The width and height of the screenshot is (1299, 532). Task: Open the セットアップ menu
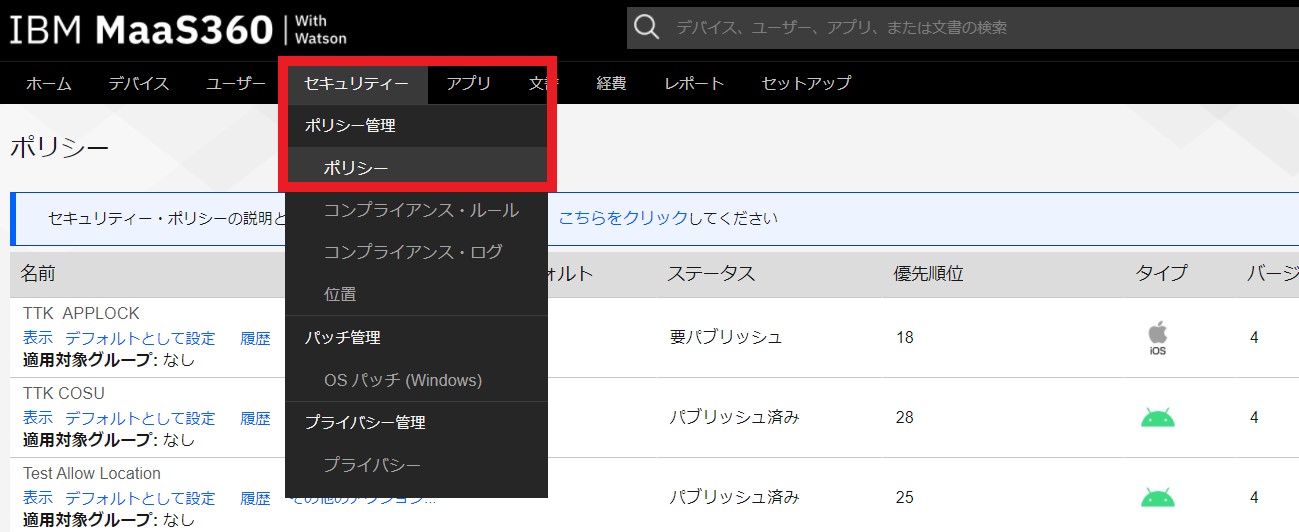click(x=806, y=83)
